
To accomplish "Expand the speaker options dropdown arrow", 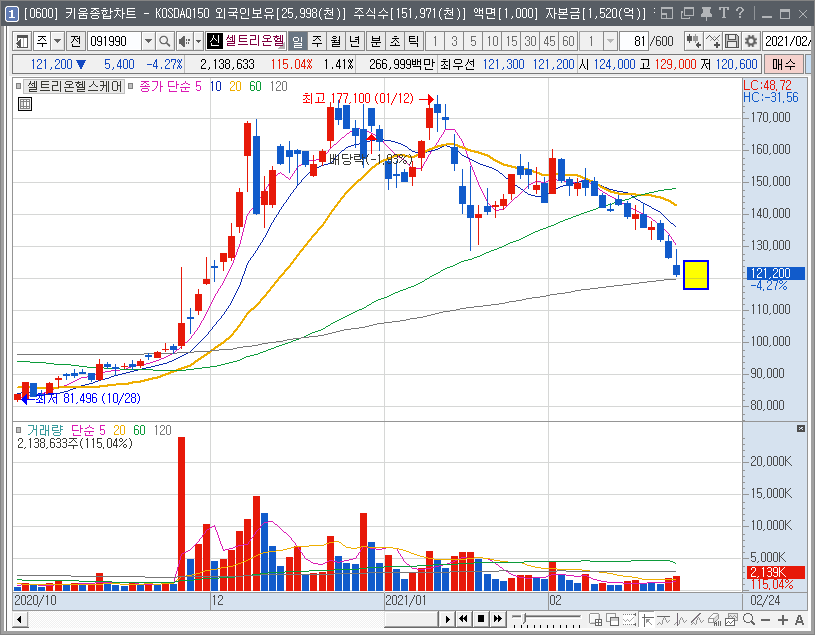I will coord(198,41).
